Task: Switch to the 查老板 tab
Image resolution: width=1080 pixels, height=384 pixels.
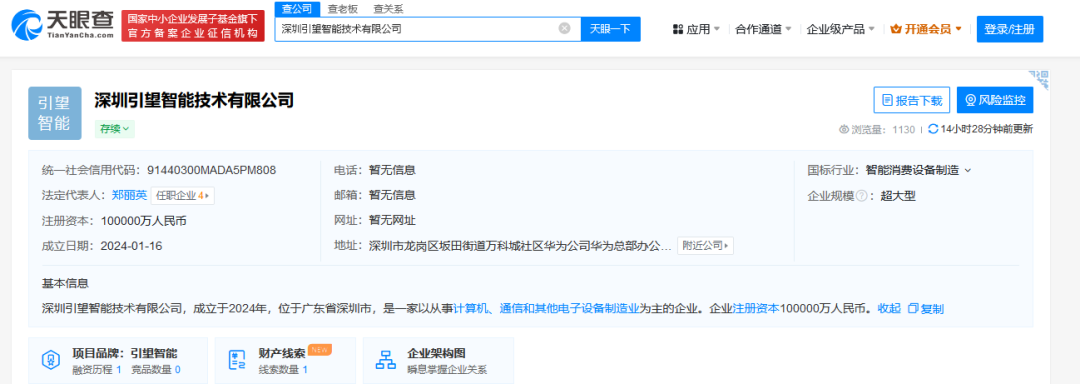Action: pos(342,9)
